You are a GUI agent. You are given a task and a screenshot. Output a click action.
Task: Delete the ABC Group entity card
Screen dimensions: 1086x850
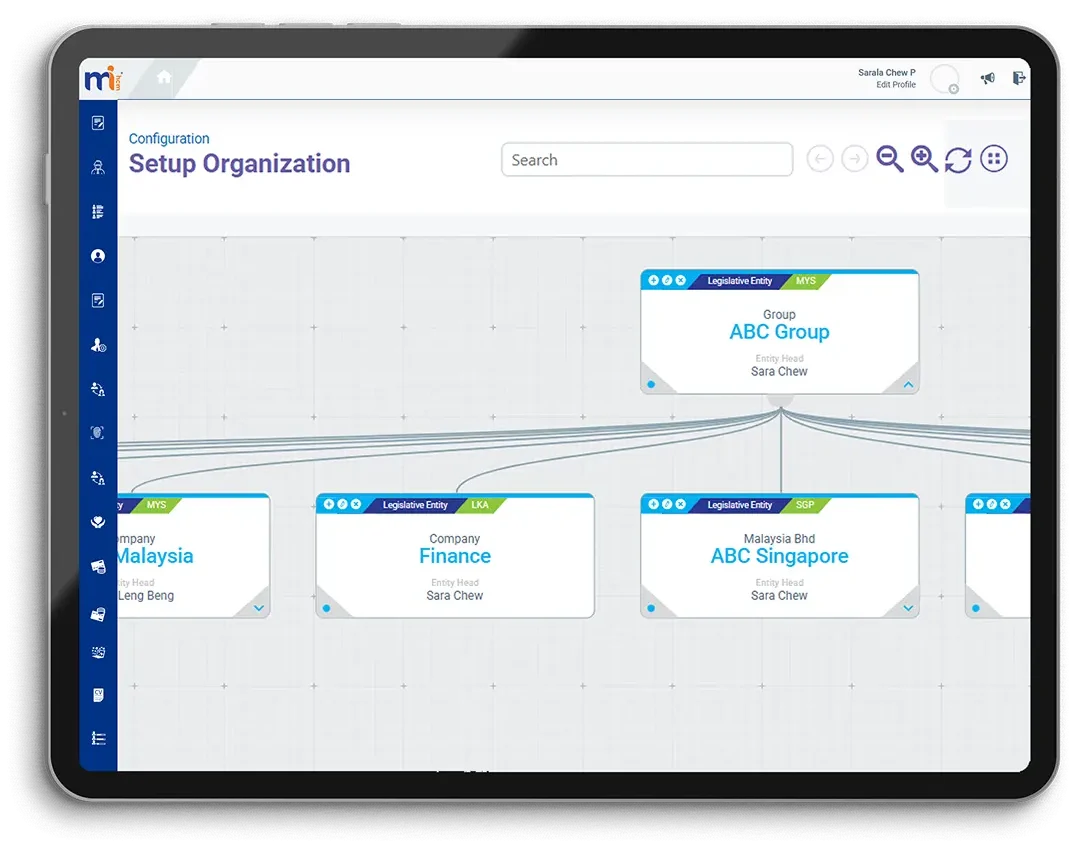pos(681,281)
